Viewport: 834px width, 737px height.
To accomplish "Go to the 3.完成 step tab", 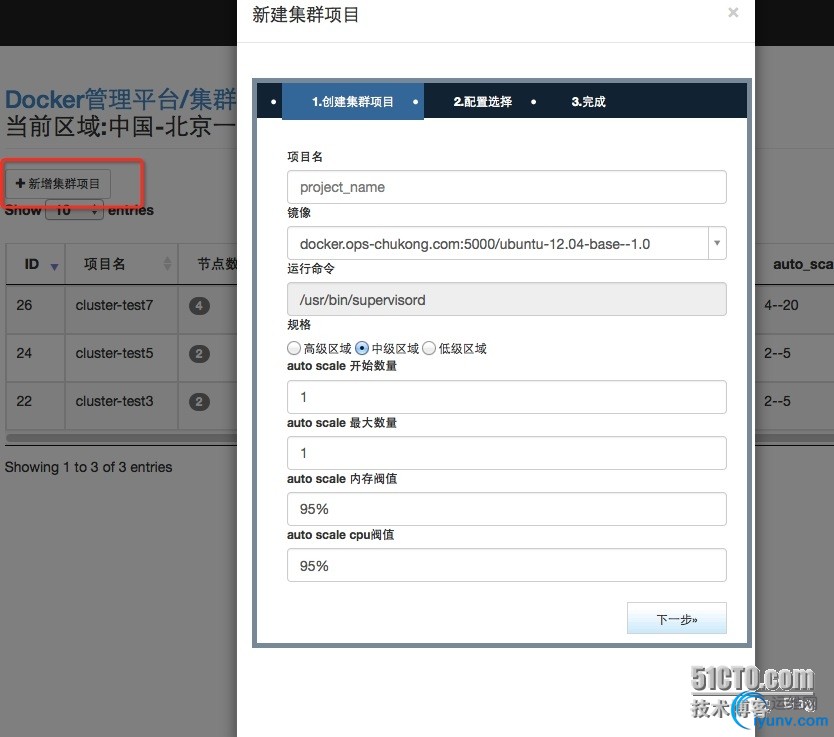I will [x=588, y=102].
